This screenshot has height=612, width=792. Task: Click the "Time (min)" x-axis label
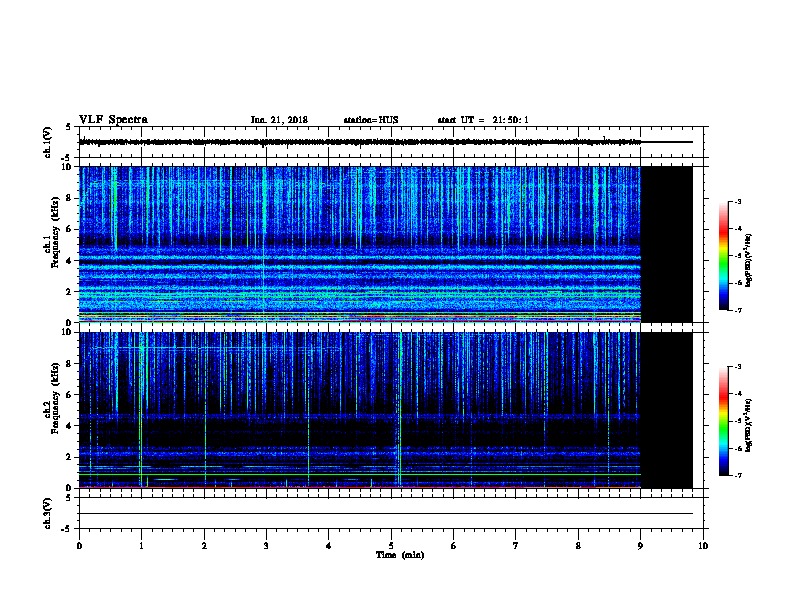[400, 555]
